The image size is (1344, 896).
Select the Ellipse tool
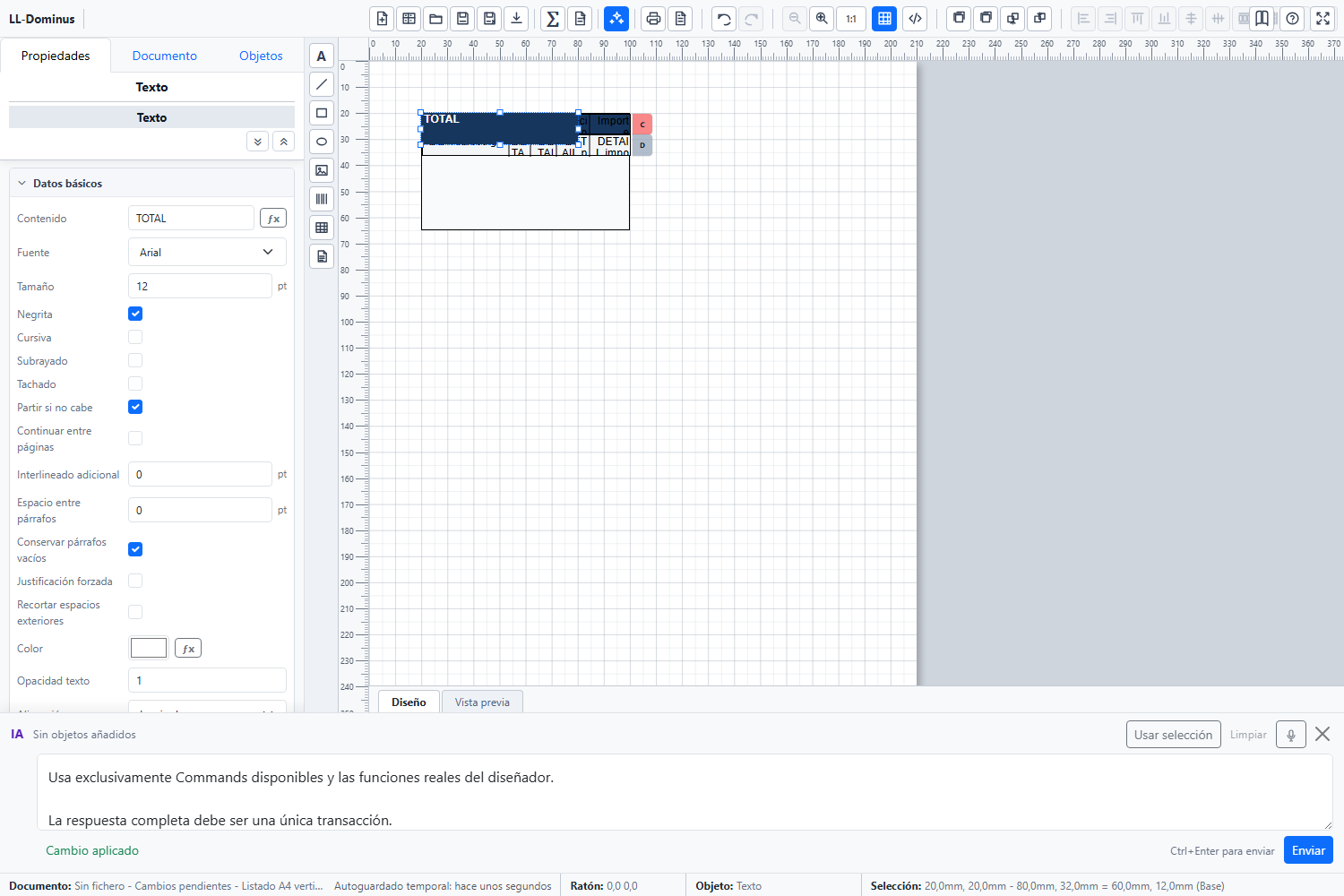coord(322,142)
